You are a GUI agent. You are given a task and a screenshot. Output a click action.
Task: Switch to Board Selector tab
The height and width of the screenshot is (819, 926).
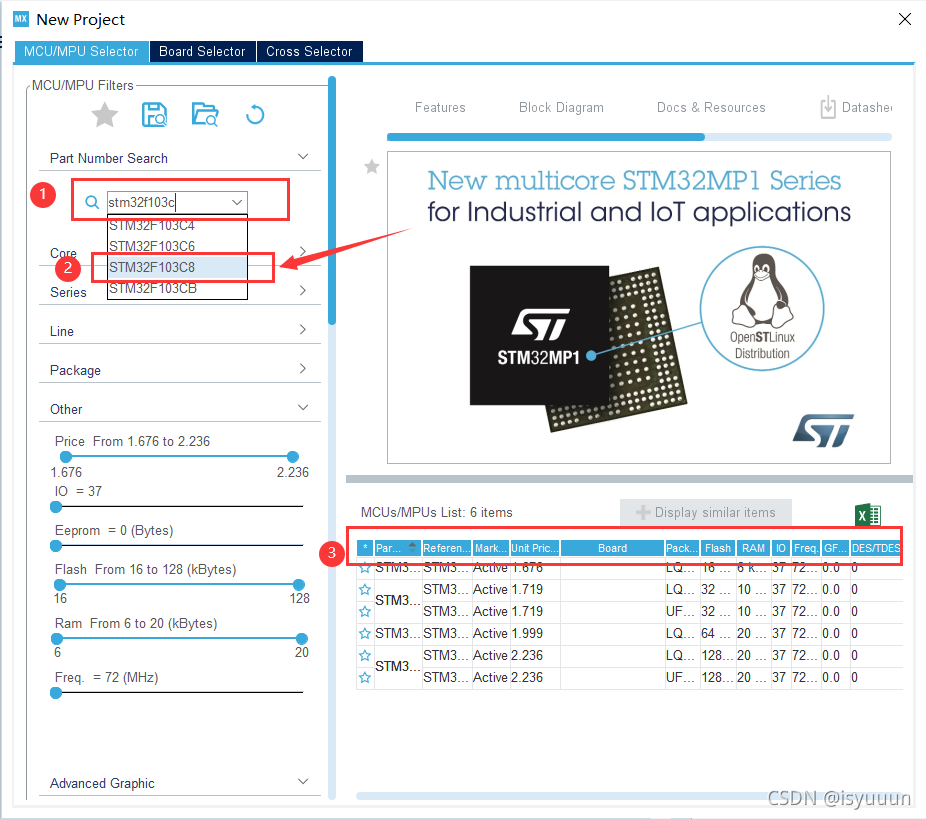(x=202, y=51)
